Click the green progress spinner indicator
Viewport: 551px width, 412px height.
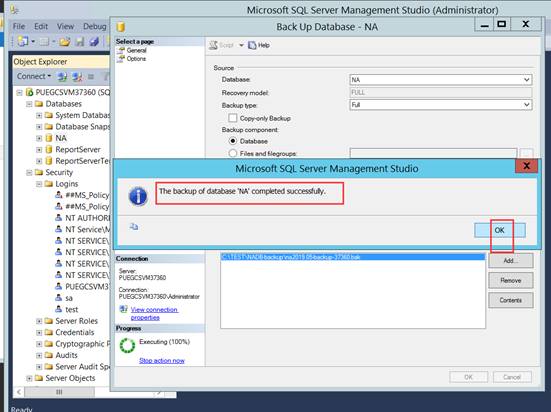pyautogui.click(x=127, y=345)
